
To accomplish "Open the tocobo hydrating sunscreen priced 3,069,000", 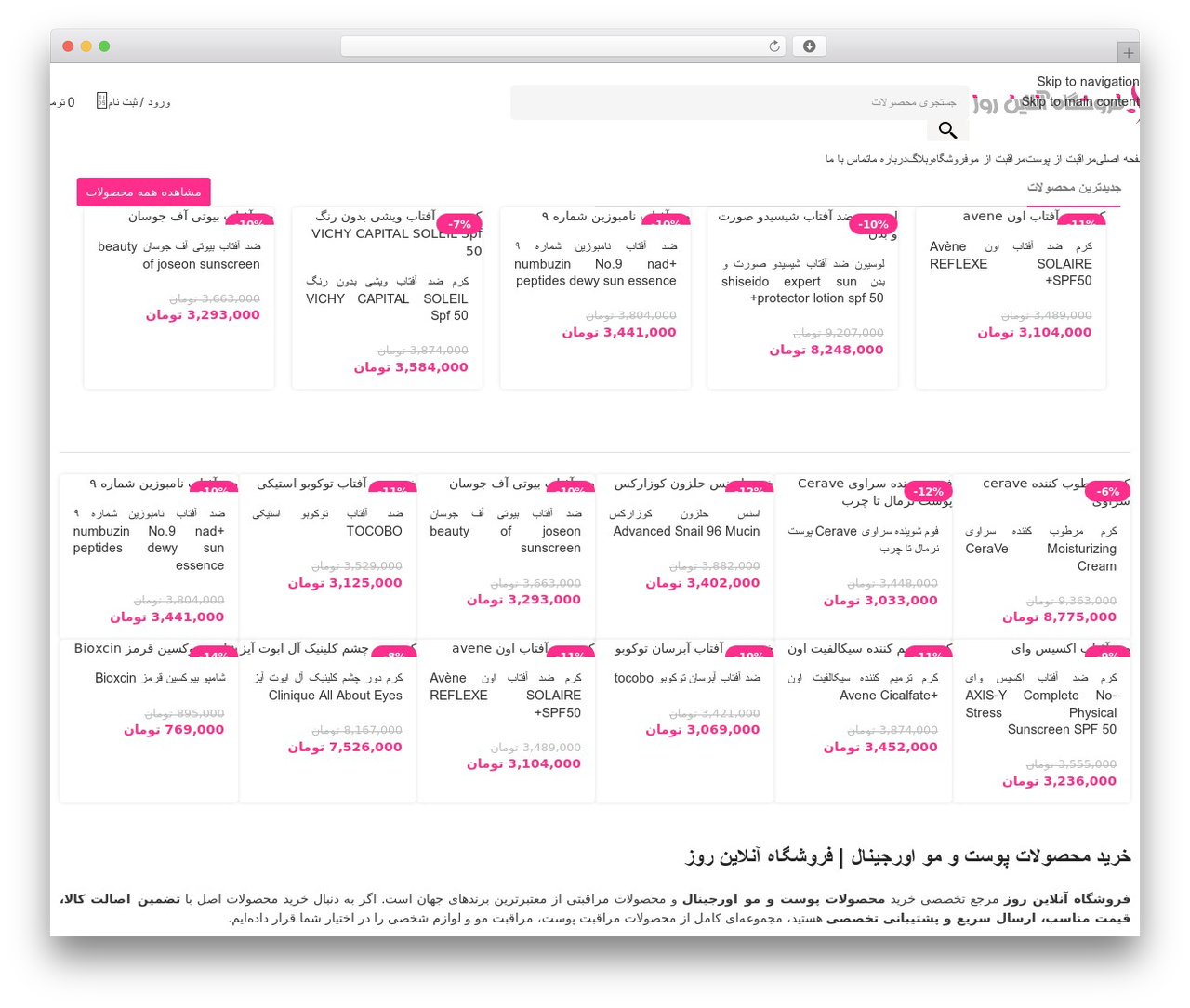I will click(x=687, y=678).
